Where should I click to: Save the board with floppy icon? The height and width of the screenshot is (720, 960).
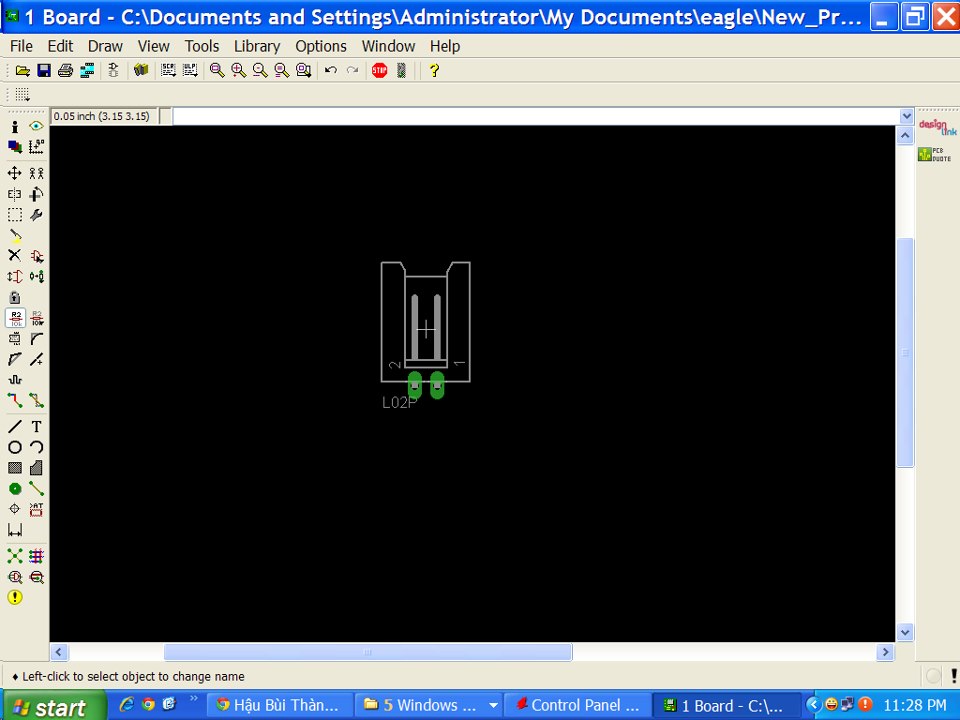point(44,70)
